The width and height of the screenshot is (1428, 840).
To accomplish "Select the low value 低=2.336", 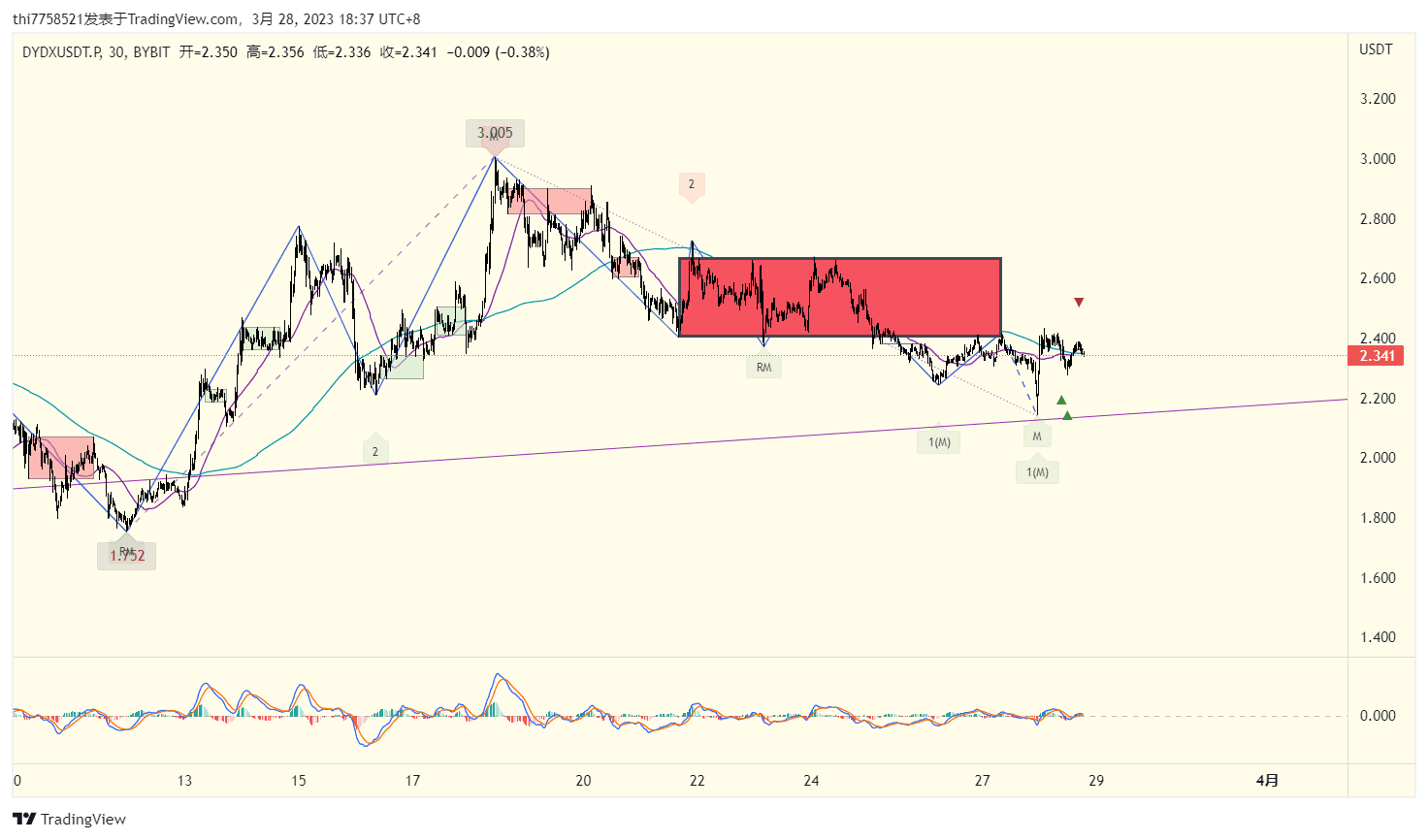I will tap(341, 52).
